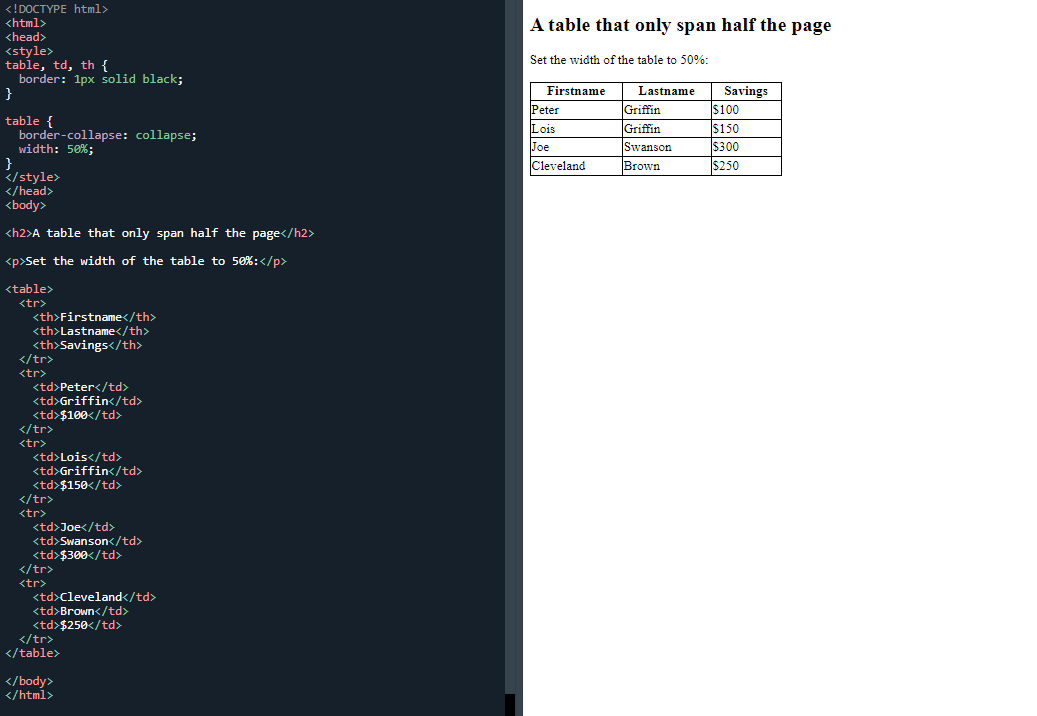Click the </table> closing tag

click(32, 652)
